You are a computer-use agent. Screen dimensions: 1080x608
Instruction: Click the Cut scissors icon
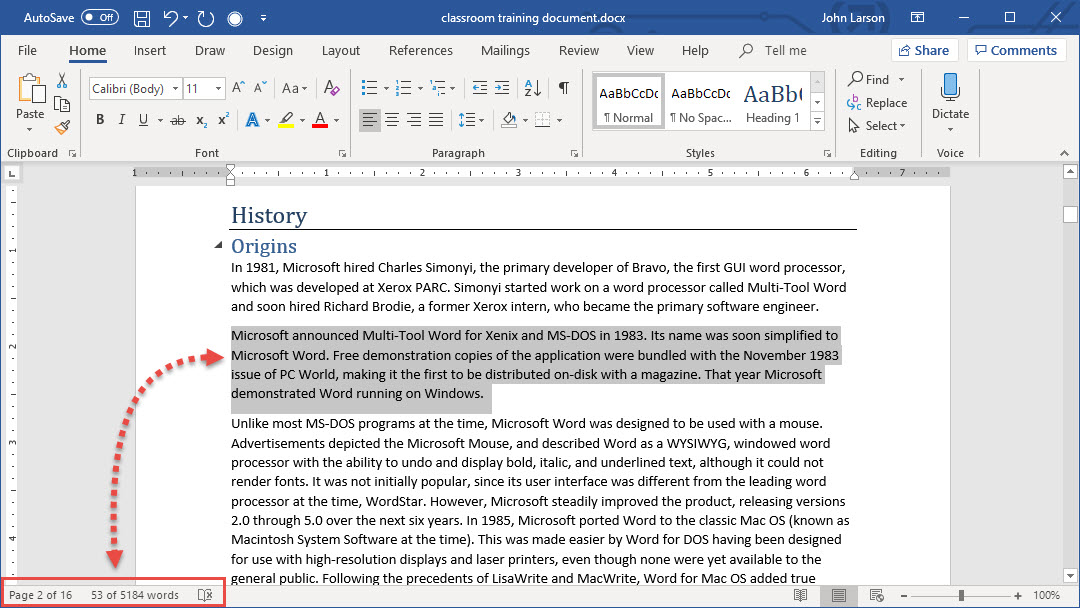[x=62, y=81]
